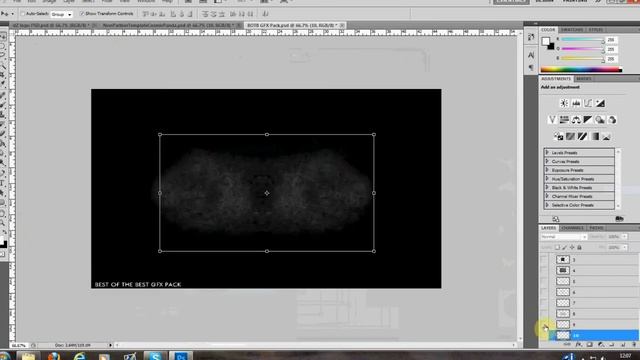This screenshot has width=640, height=360.
Task: Expand Black & White Presets
Action: [547, 187]
